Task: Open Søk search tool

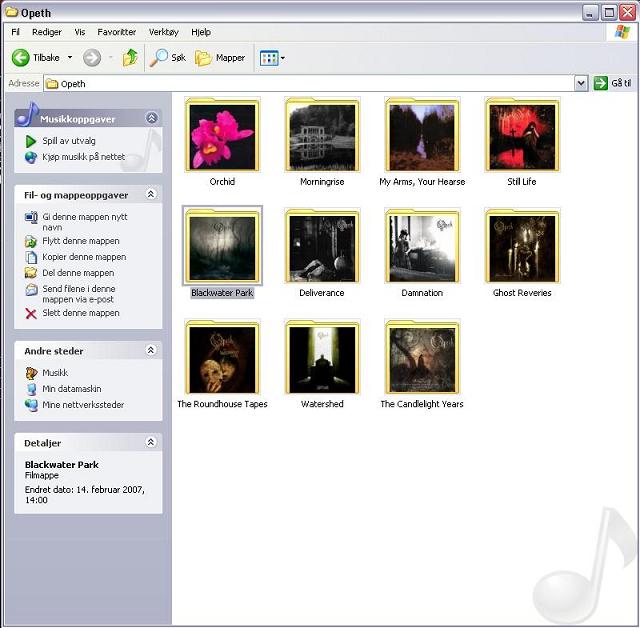Action: pos(167,58)
